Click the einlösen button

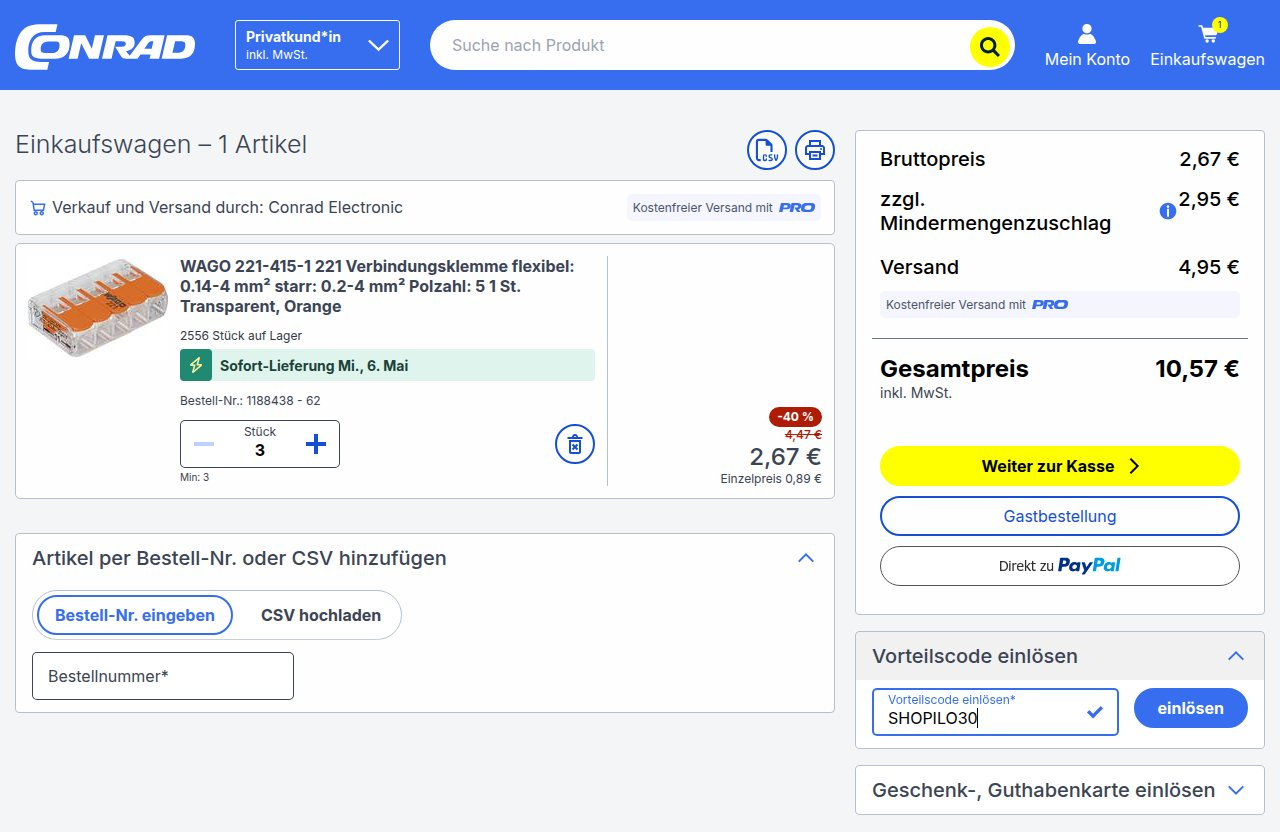click(x=1191, y=708)
